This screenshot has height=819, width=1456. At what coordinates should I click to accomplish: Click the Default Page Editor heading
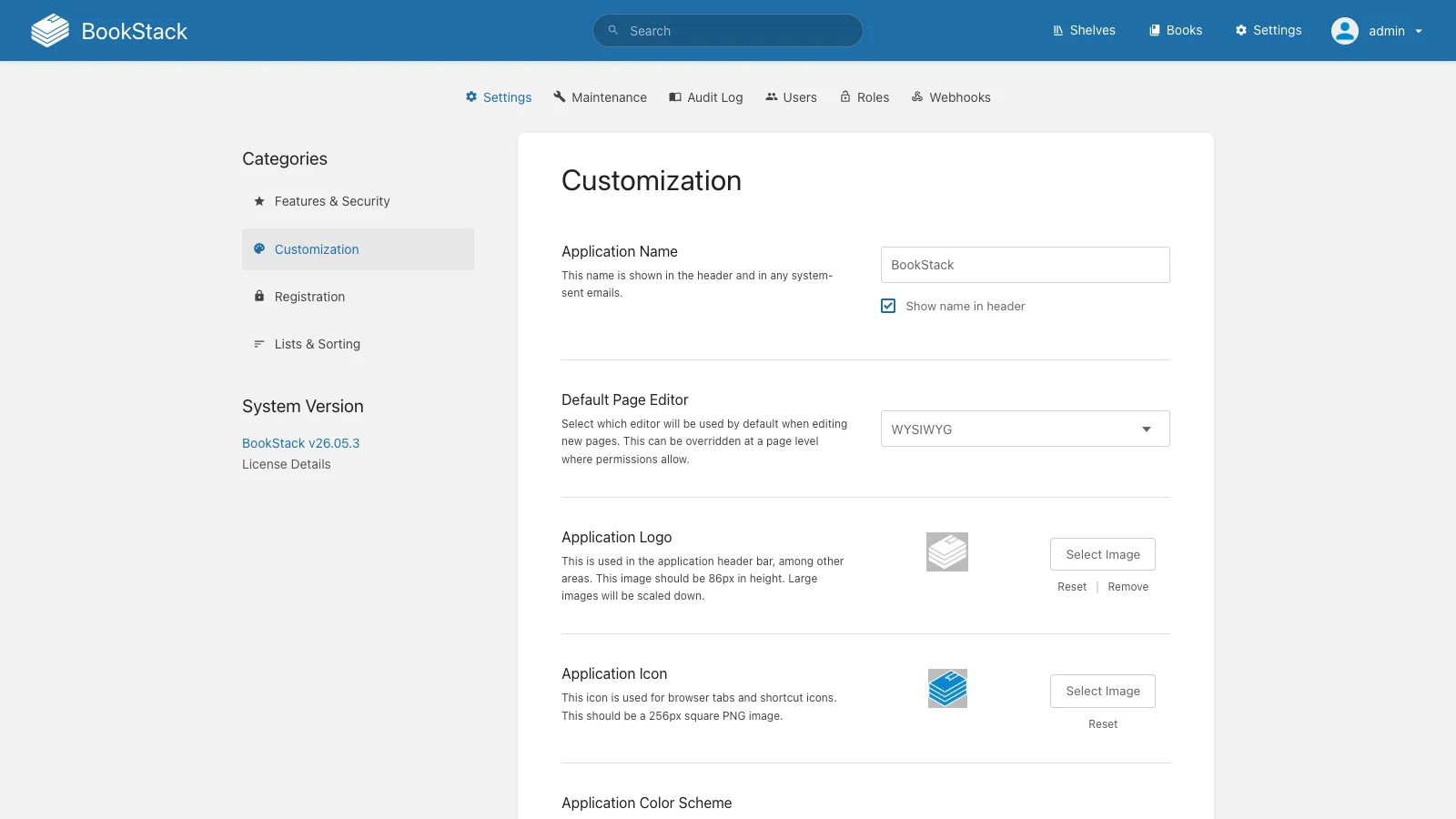(625, 399)
